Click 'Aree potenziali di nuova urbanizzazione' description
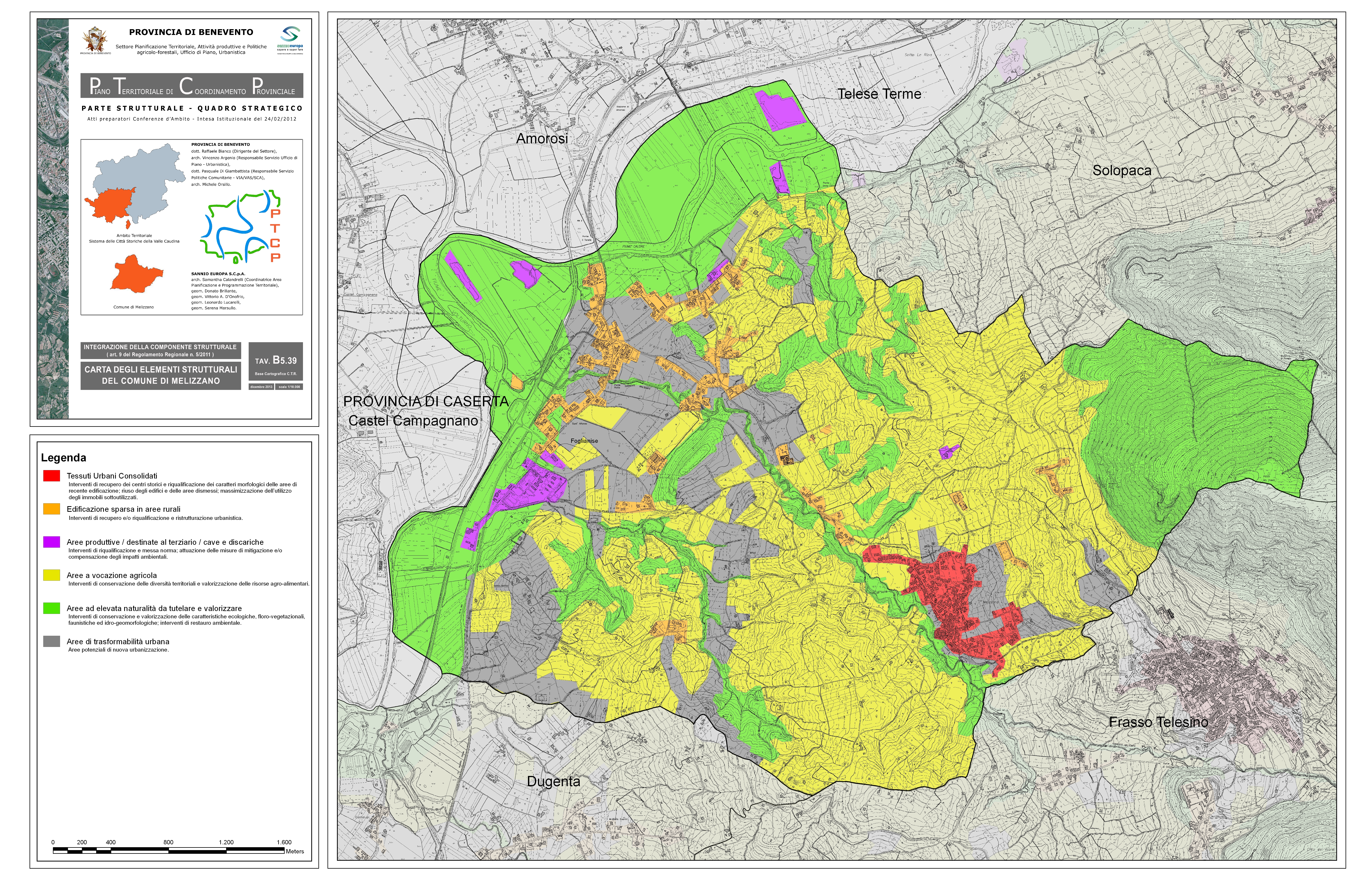The height and width of the screenshot is (881, 1372). [x=118, y=650]
